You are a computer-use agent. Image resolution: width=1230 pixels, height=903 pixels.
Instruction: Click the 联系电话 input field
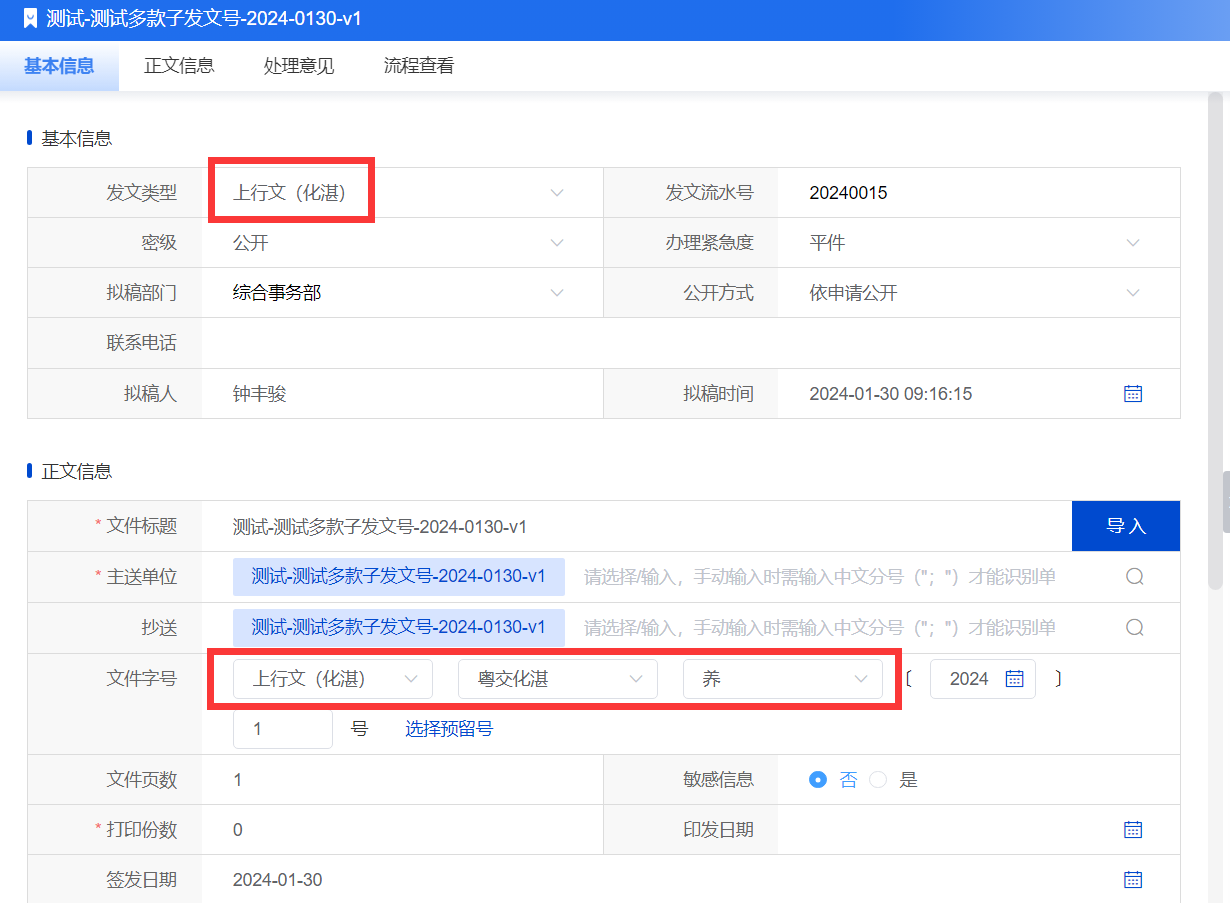coord(690,343)
